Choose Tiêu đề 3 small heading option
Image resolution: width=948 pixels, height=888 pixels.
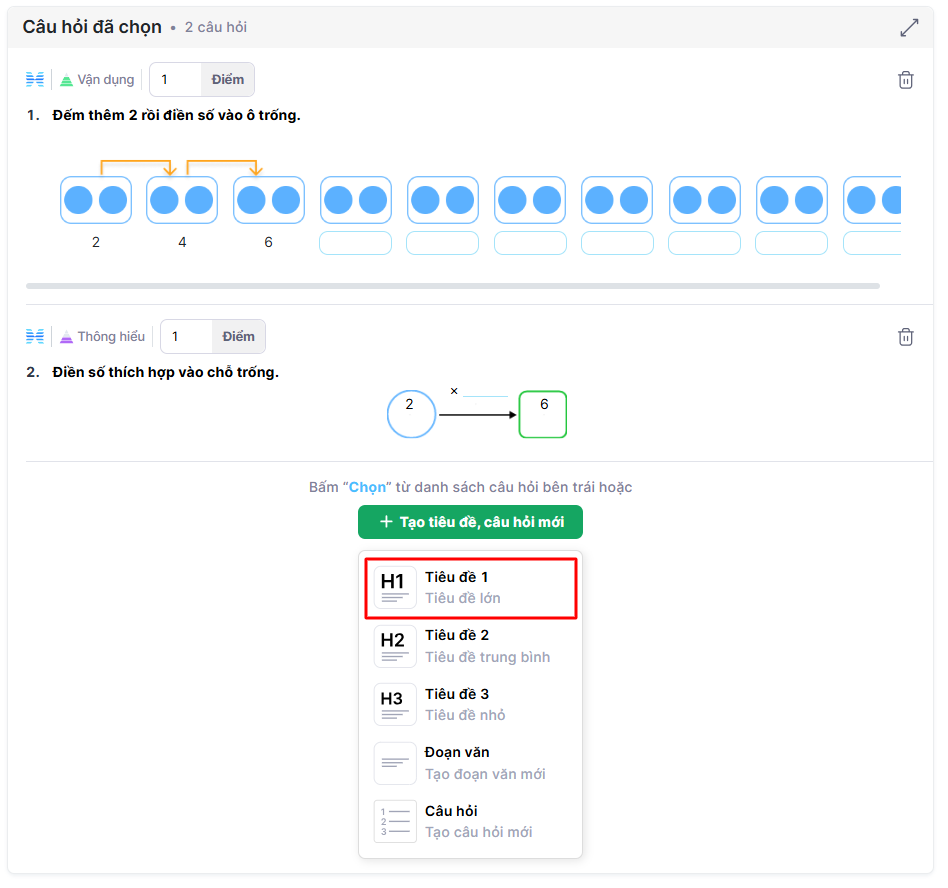(470, 705)
